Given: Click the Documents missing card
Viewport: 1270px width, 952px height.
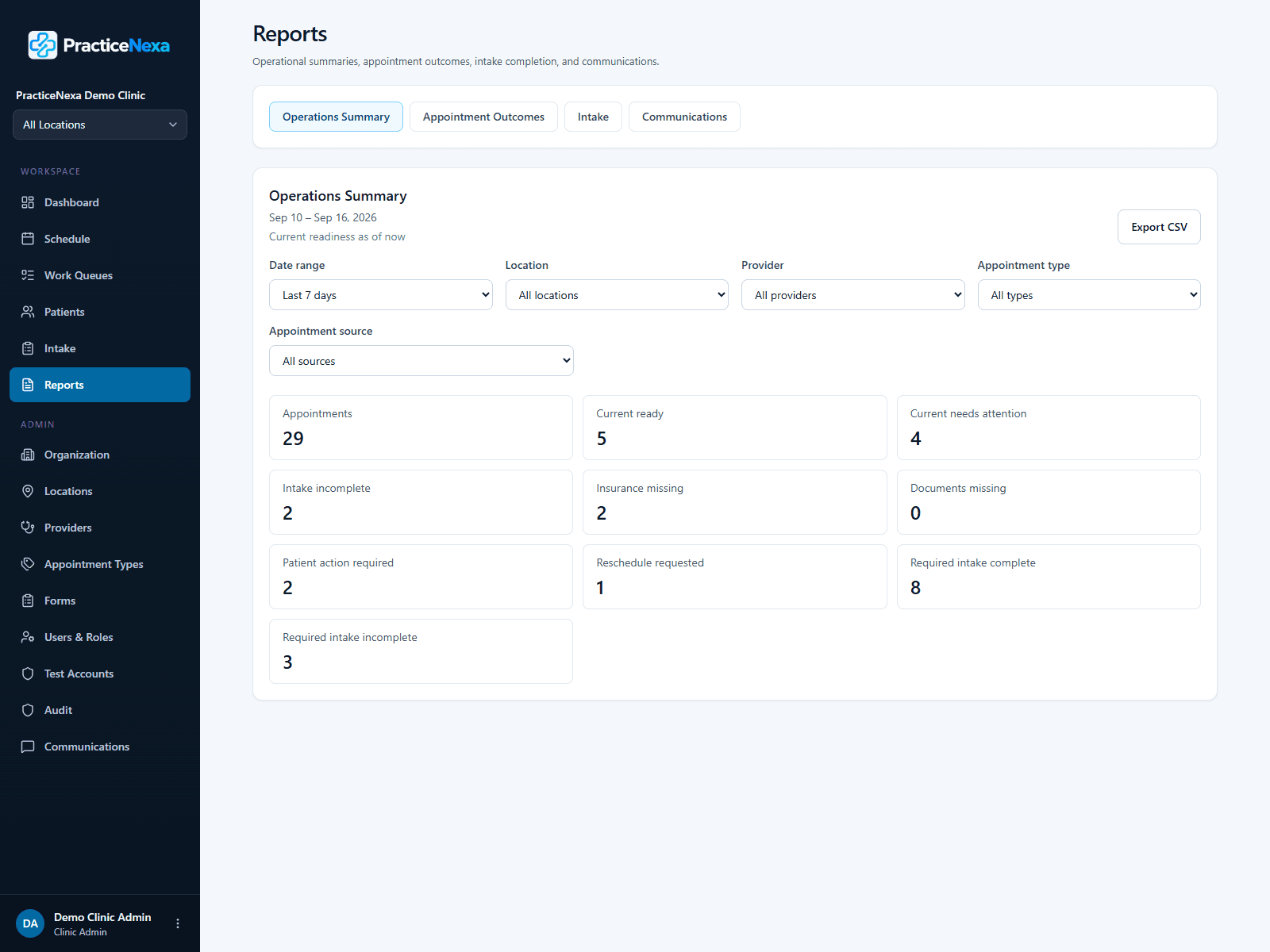Looking at the screenshot, I should [x=1049, y=502].
